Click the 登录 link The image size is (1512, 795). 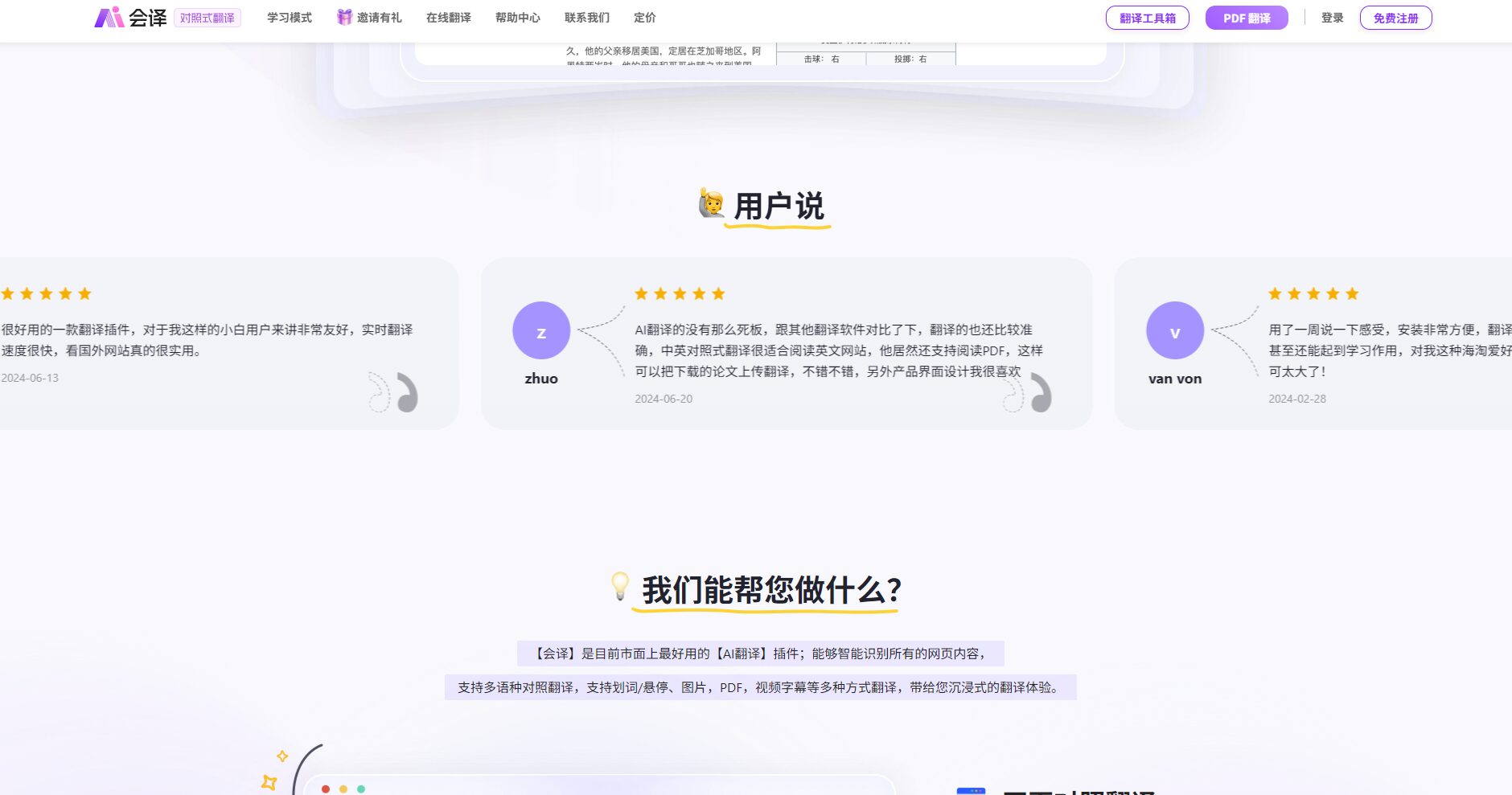click(x=1331, y=17)
